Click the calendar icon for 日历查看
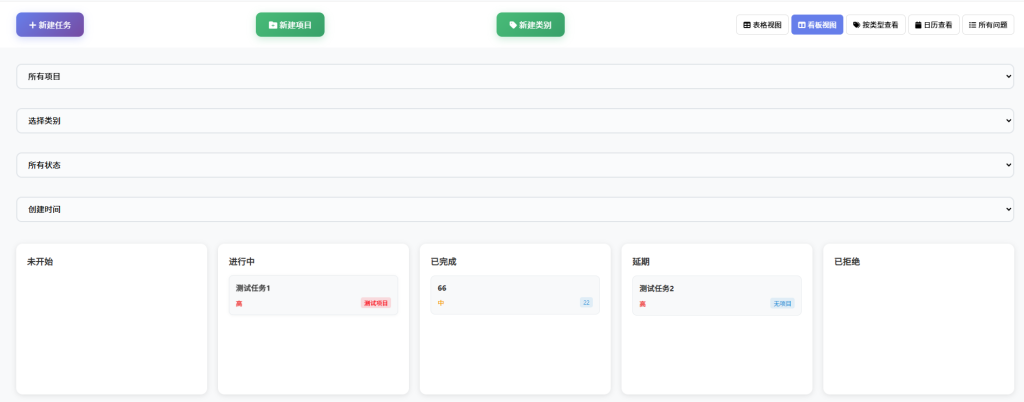The height and width of the screenshot is (402, 1024). 919,25
